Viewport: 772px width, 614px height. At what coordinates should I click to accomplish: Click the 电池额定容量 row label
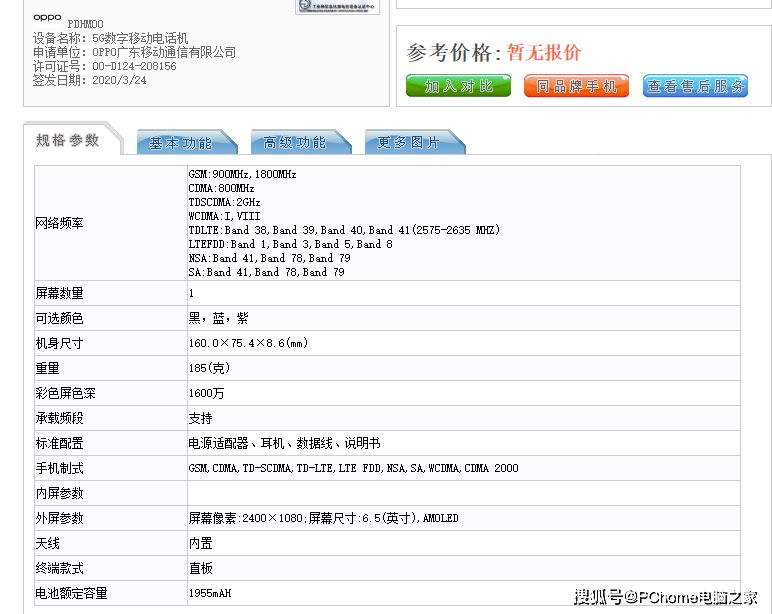click(x=71, y=593)
